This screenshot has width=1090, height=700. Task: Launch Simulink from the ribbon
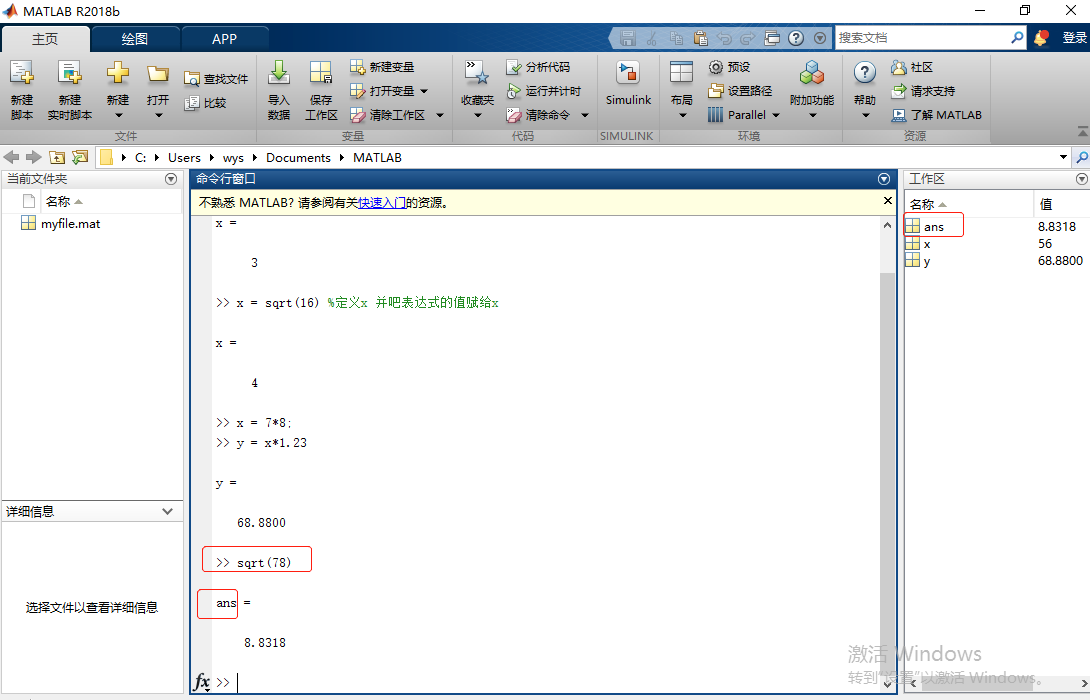(x=628, y=83)
